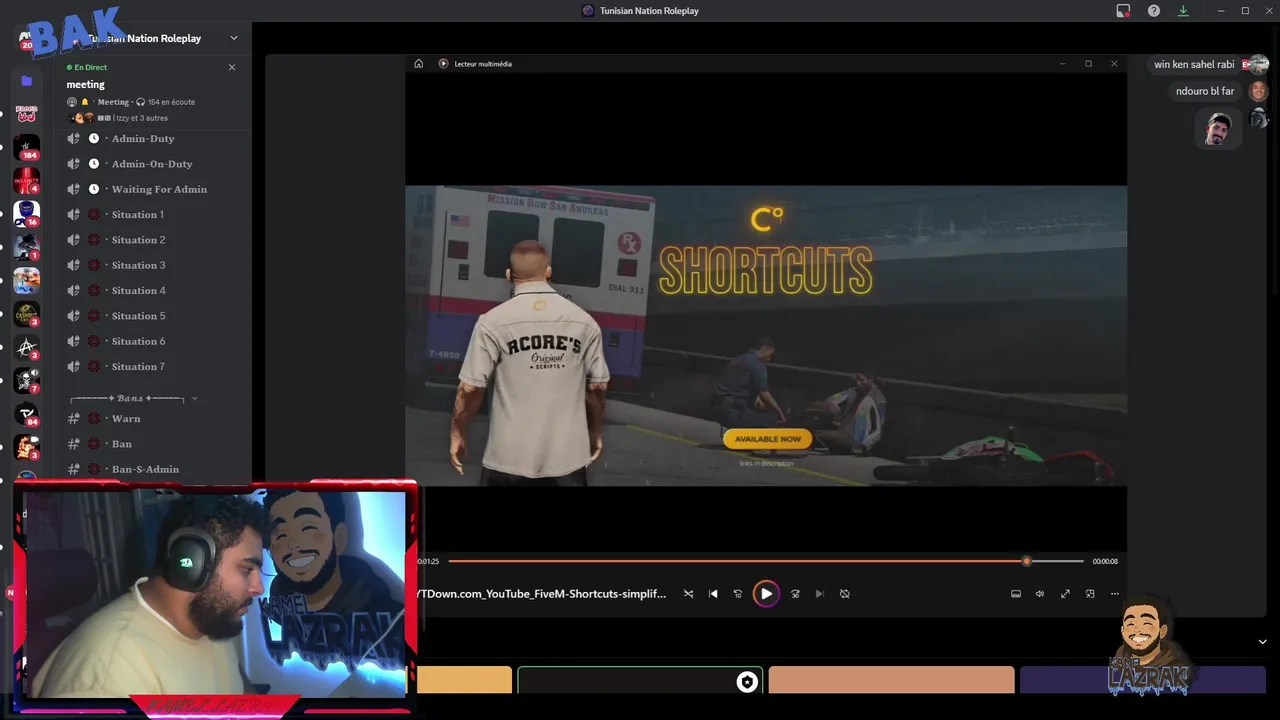Viewport: 1280px width, 720px height.
Task: Click the green Discord update download icon
Action: pyautogui.click(x=1183, y=11)
